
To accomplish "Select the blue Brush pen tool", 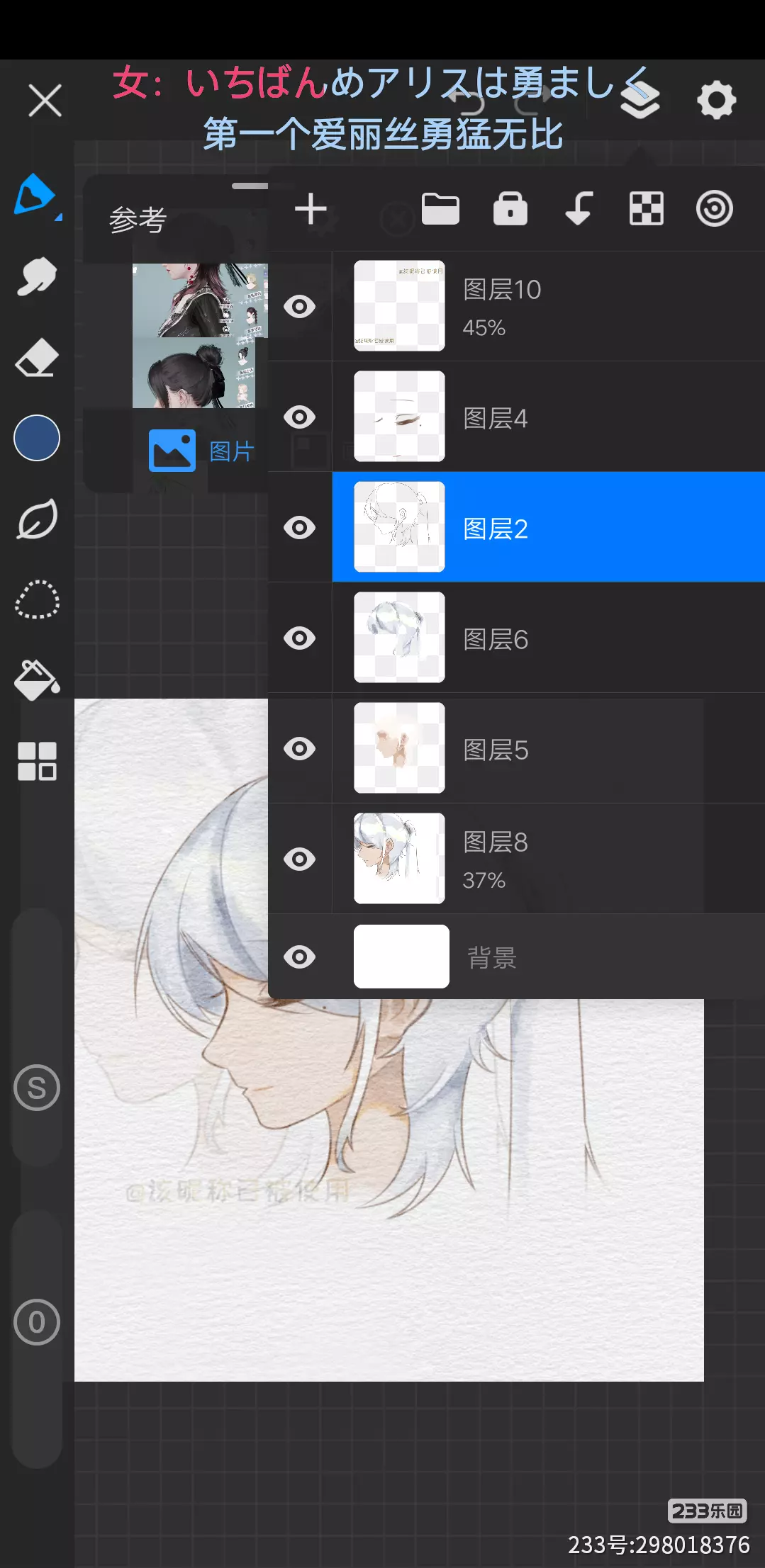I will click(x=34, y=193).
